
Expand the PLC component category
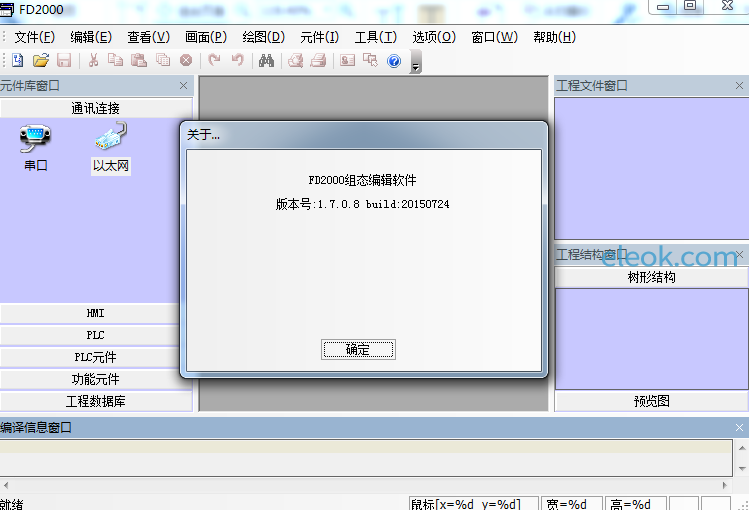(x=96, y=335)
